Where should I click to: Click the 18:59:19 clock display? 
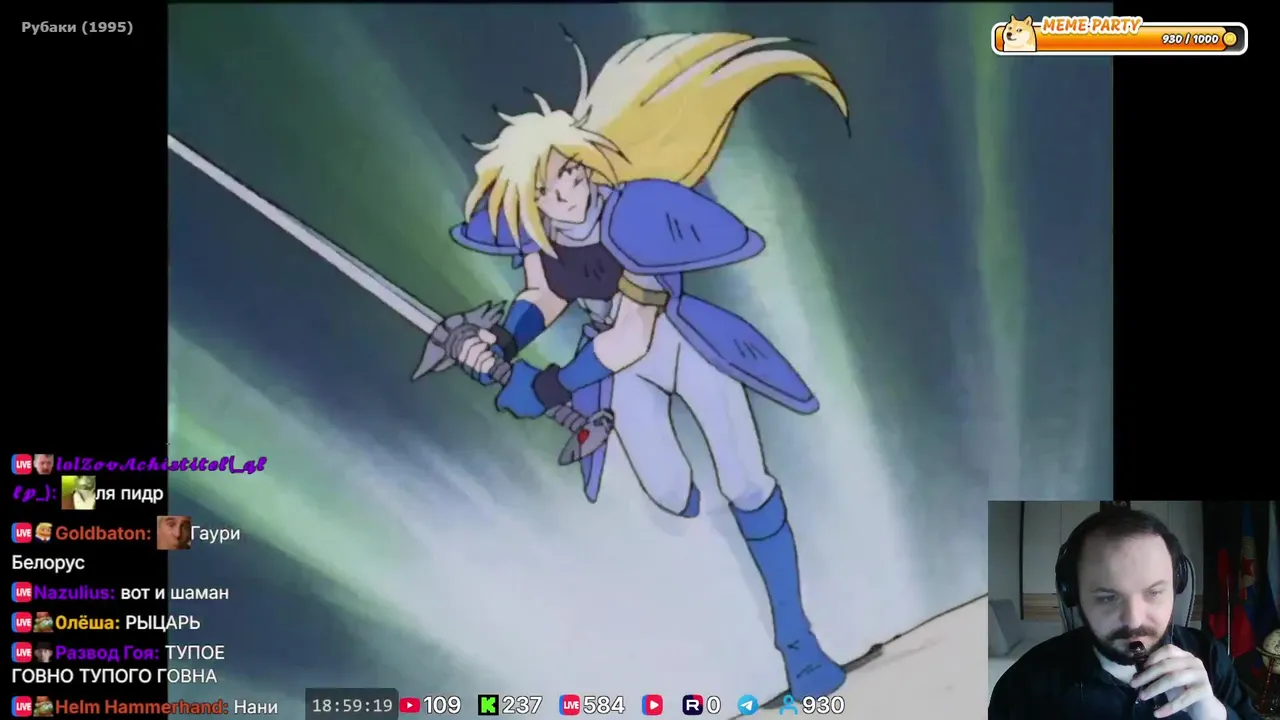click(352, 705)
